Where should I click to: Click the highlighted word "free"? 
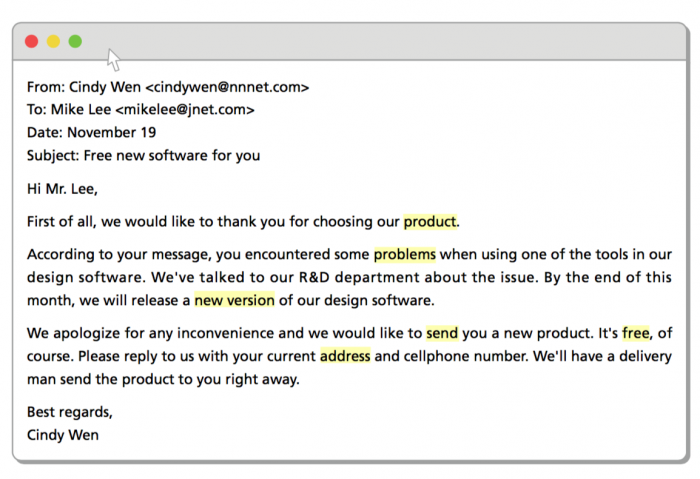[x=636, y=333]
